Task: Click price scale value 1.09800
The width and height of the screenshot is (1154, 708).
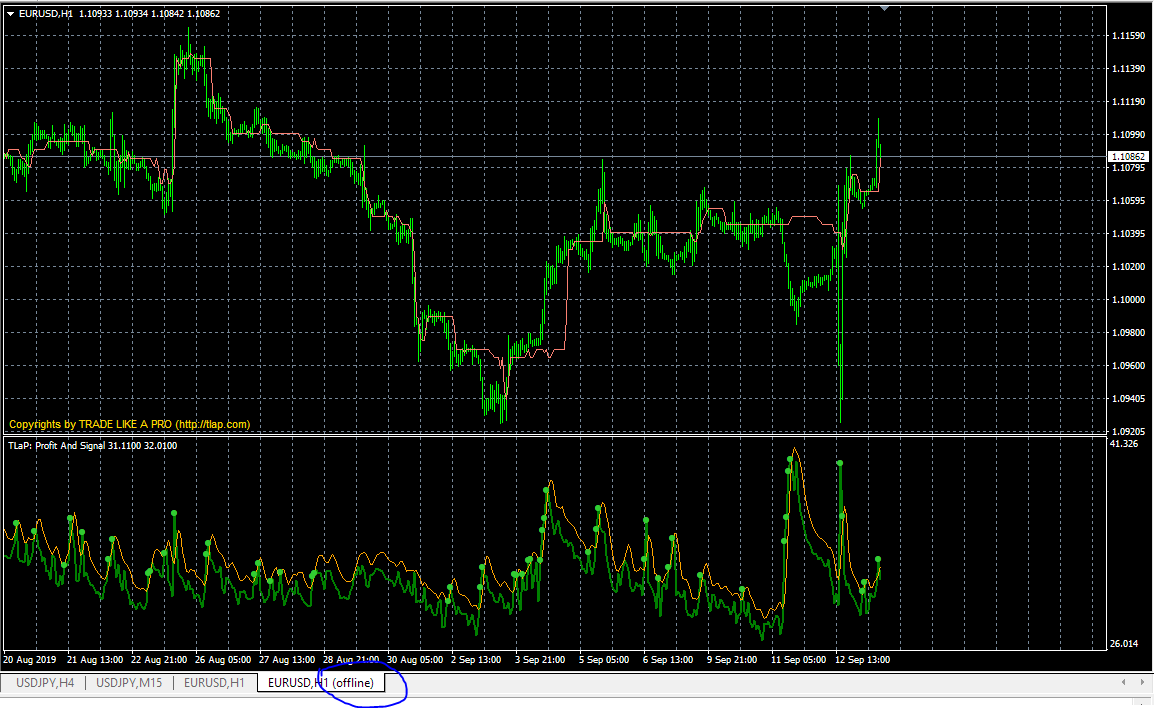Action: pyautogui.click(x=1128, y=333)
